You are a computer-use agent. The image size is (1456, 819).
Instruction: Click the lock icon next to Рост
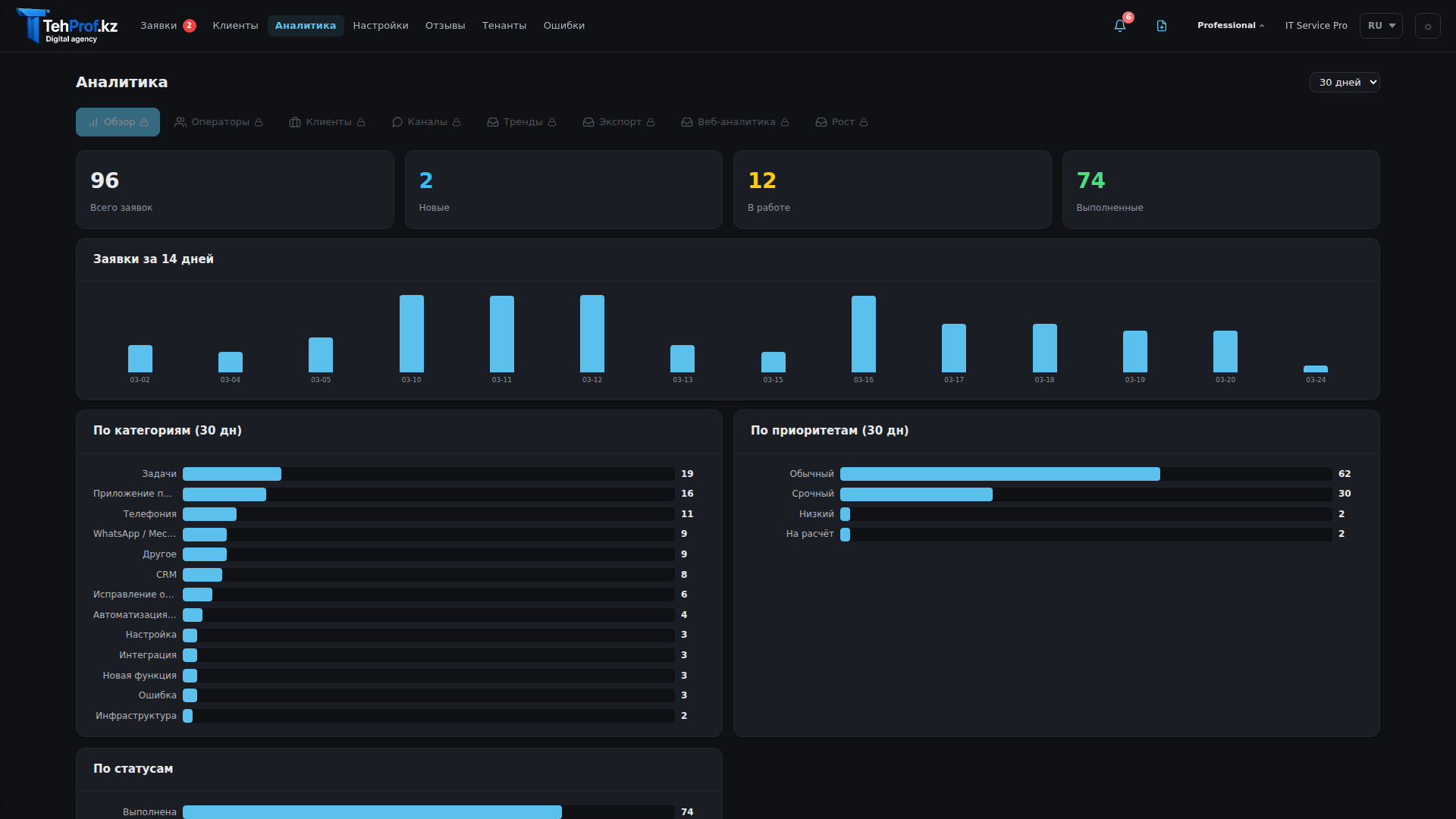coord(864,122)
